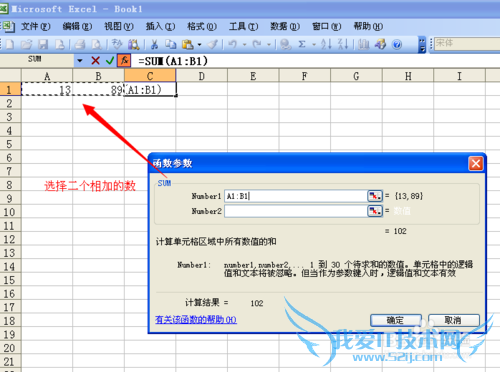Click the Undo icon
Image resolution: width=500 pixels, height=372 pixels.
[x=233, y=44]
